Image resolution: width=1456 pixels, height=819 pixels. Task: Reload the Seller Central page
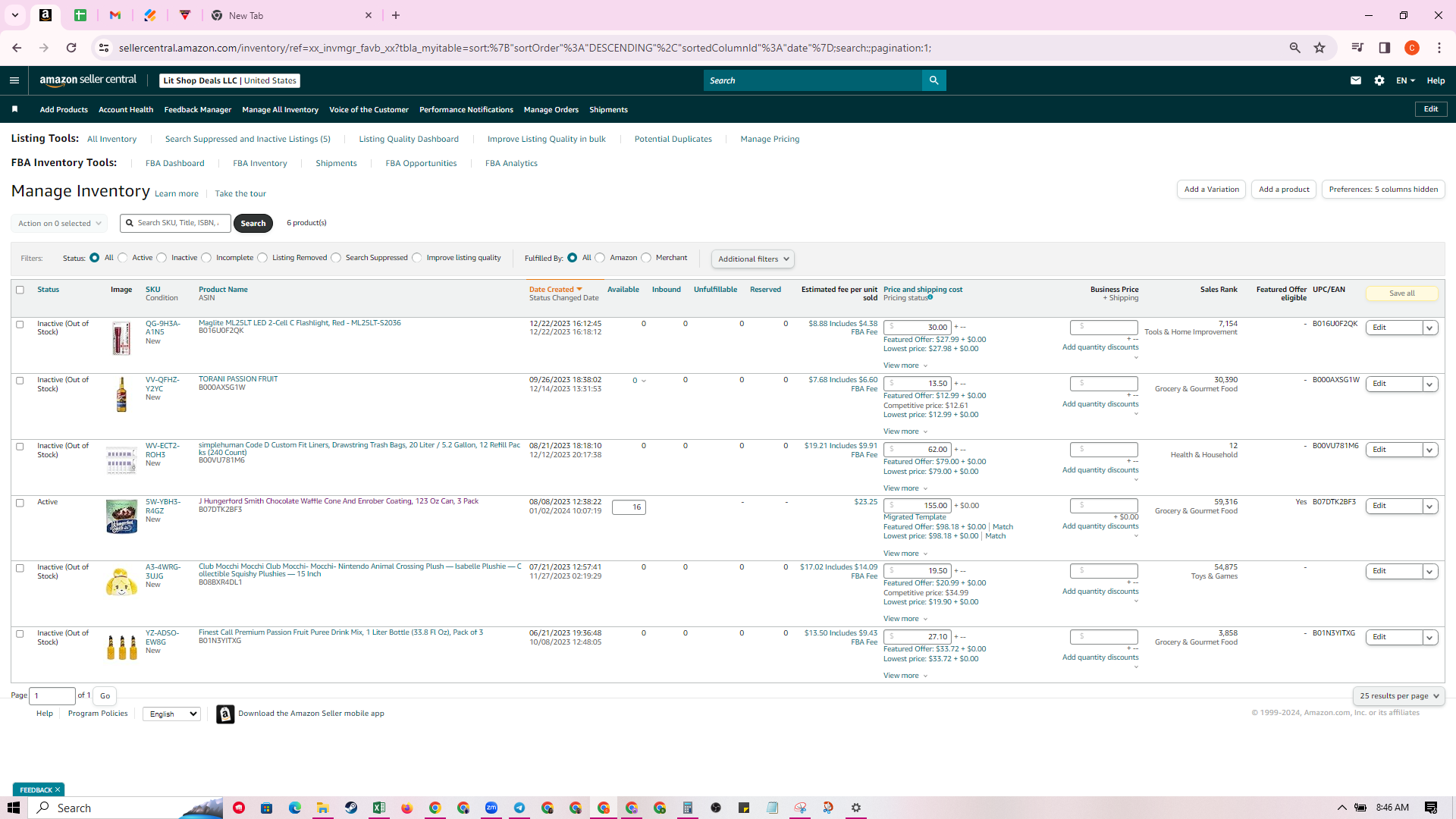pyautogui.click(x=71, y=48)
